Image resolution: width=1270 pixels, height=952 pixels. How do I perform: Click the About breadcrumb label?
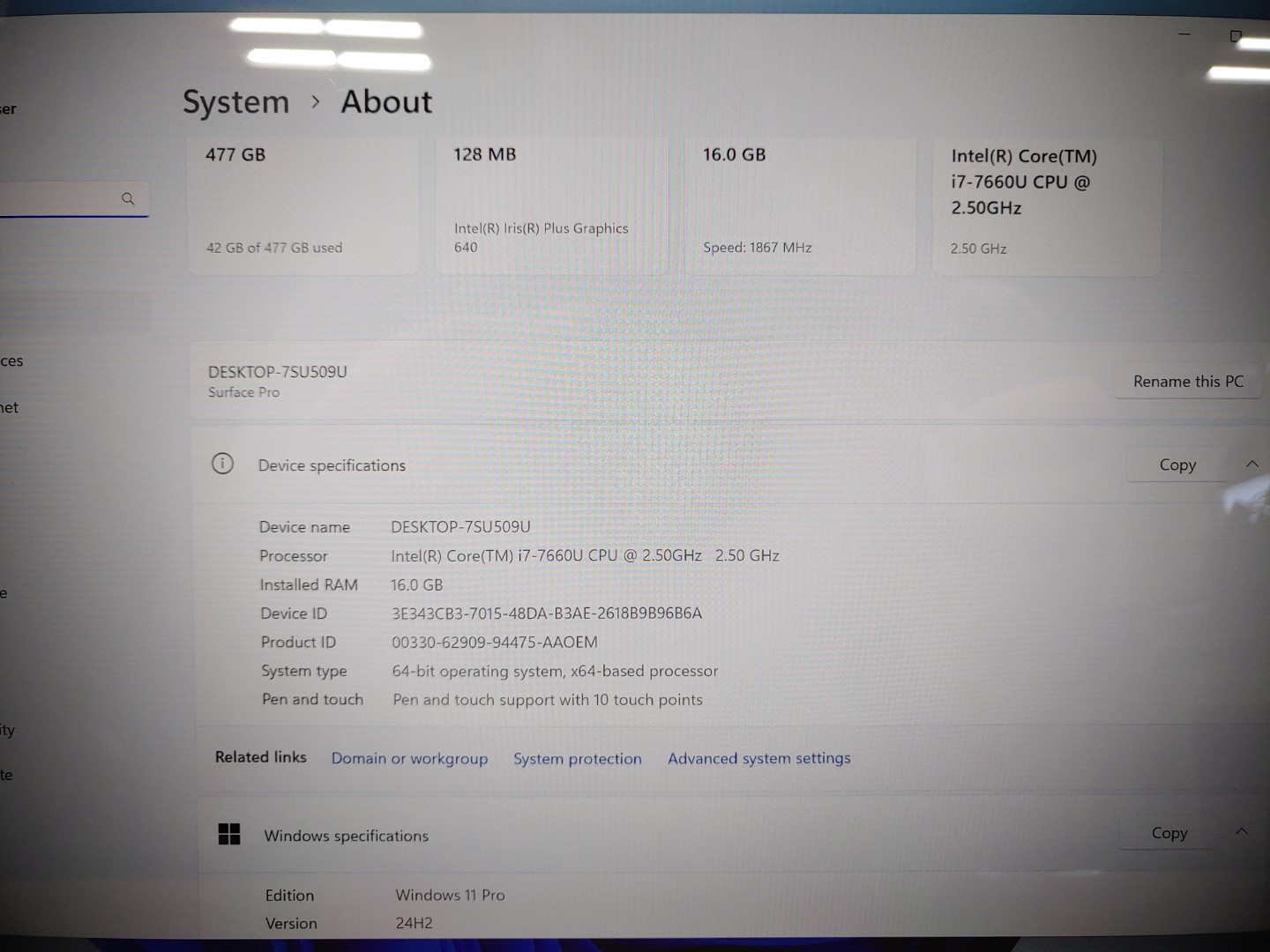pyautogui.click(x=385, y=102)
